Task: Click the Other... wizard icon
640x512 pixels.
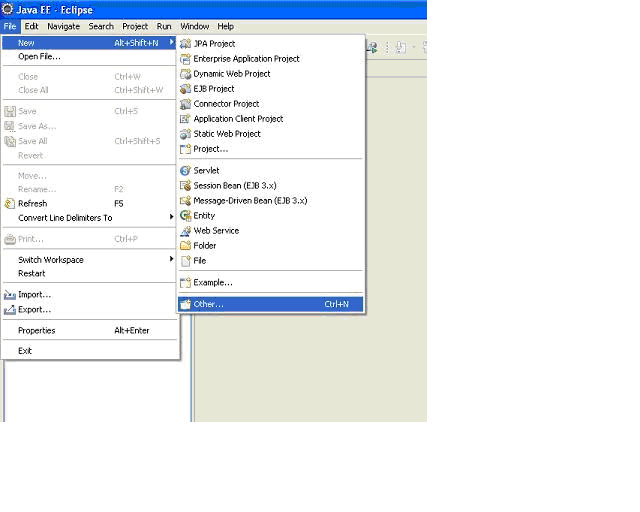Action: pyautogui.click(x=185, y=304)
